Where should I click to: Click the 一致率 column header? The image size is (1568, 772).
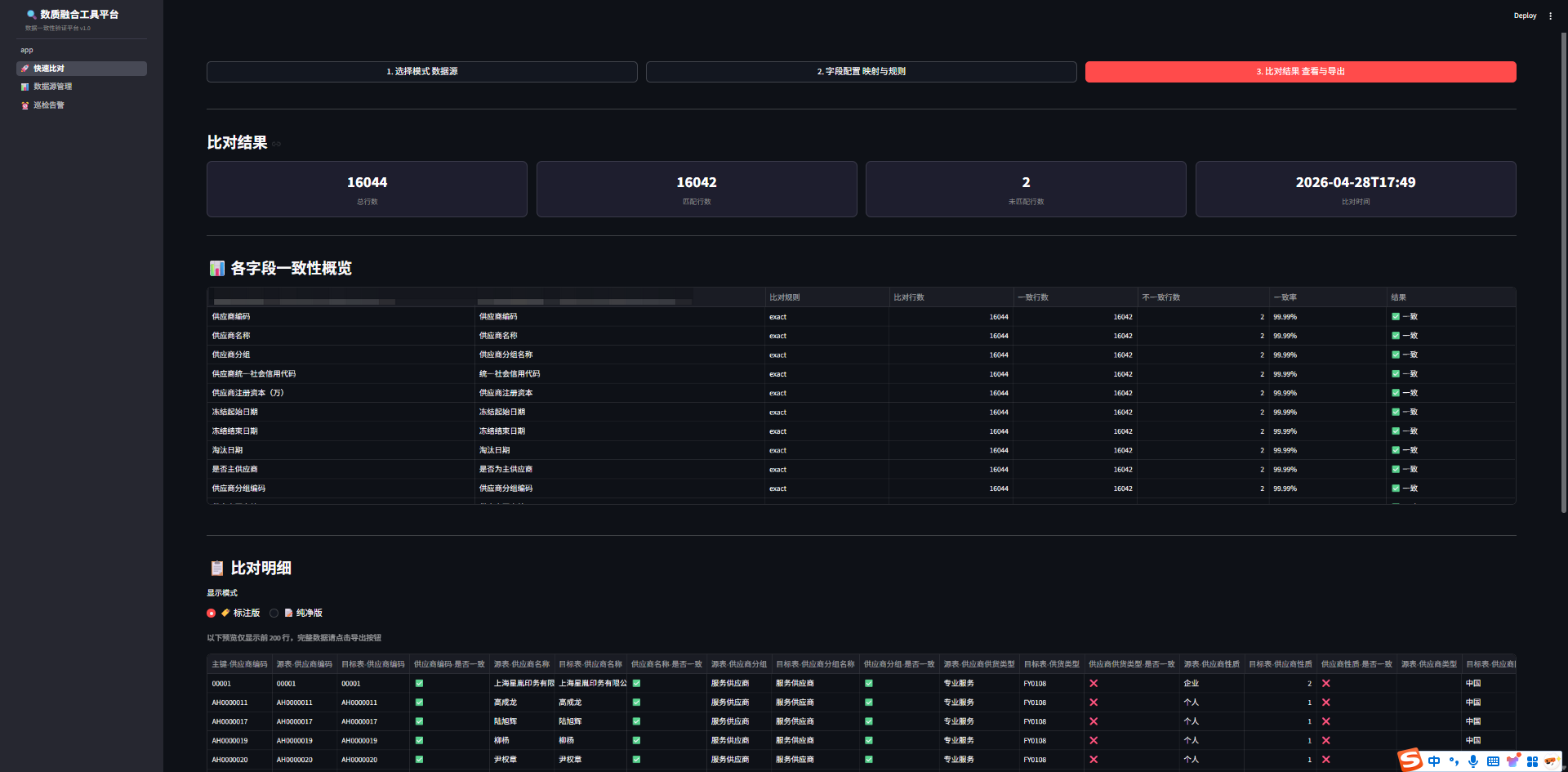point(1285,297)
